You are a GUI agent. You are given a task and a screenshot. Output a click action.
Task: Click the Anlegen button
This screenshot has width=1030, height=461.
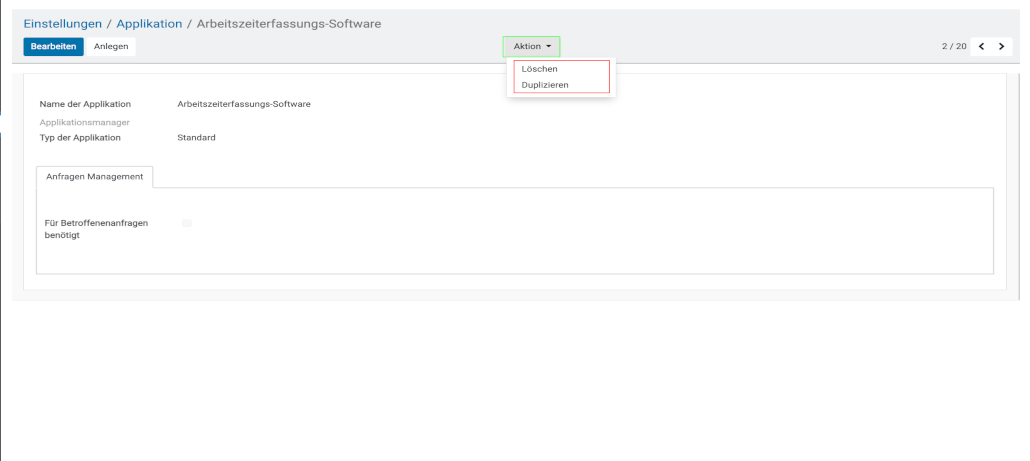(111, 46)
